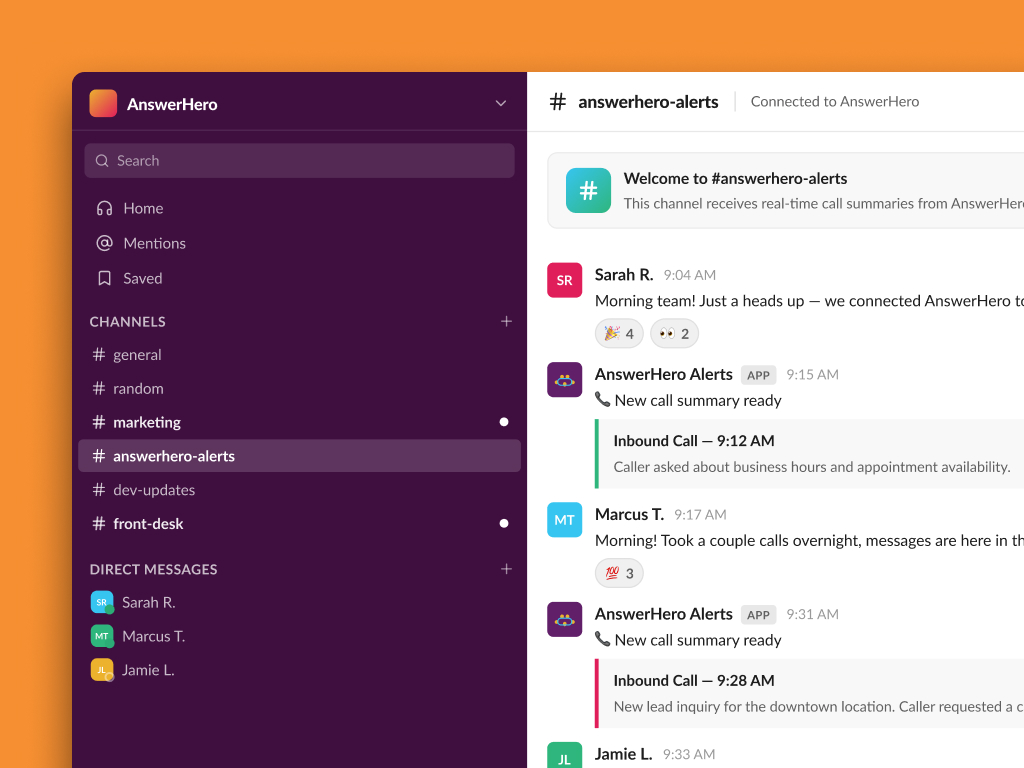Click AnswerHero Alerts app avatar at 9:15 AM
1024x768 pixels.
coord(564,379)
